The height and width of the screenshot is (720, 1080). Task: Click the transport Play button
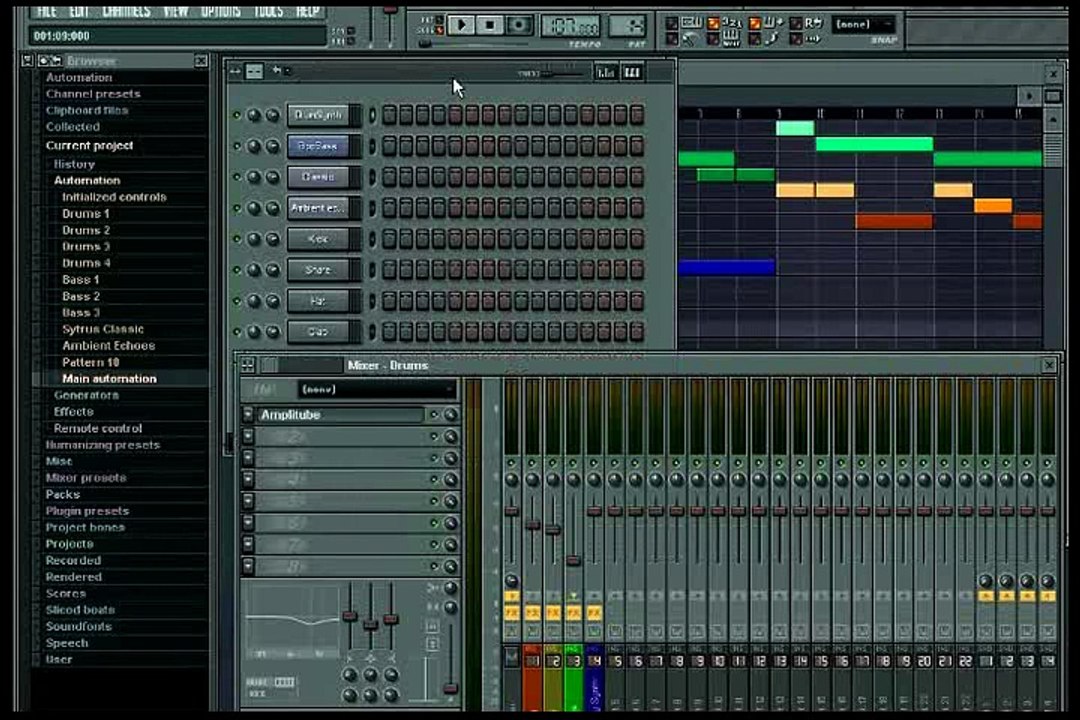[x=461, y=25]
